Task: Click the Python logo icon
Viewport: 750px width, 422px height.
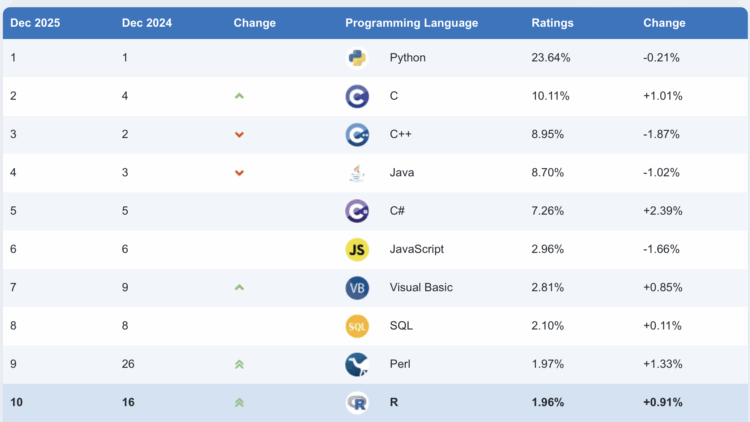Action: pos(357,58)
